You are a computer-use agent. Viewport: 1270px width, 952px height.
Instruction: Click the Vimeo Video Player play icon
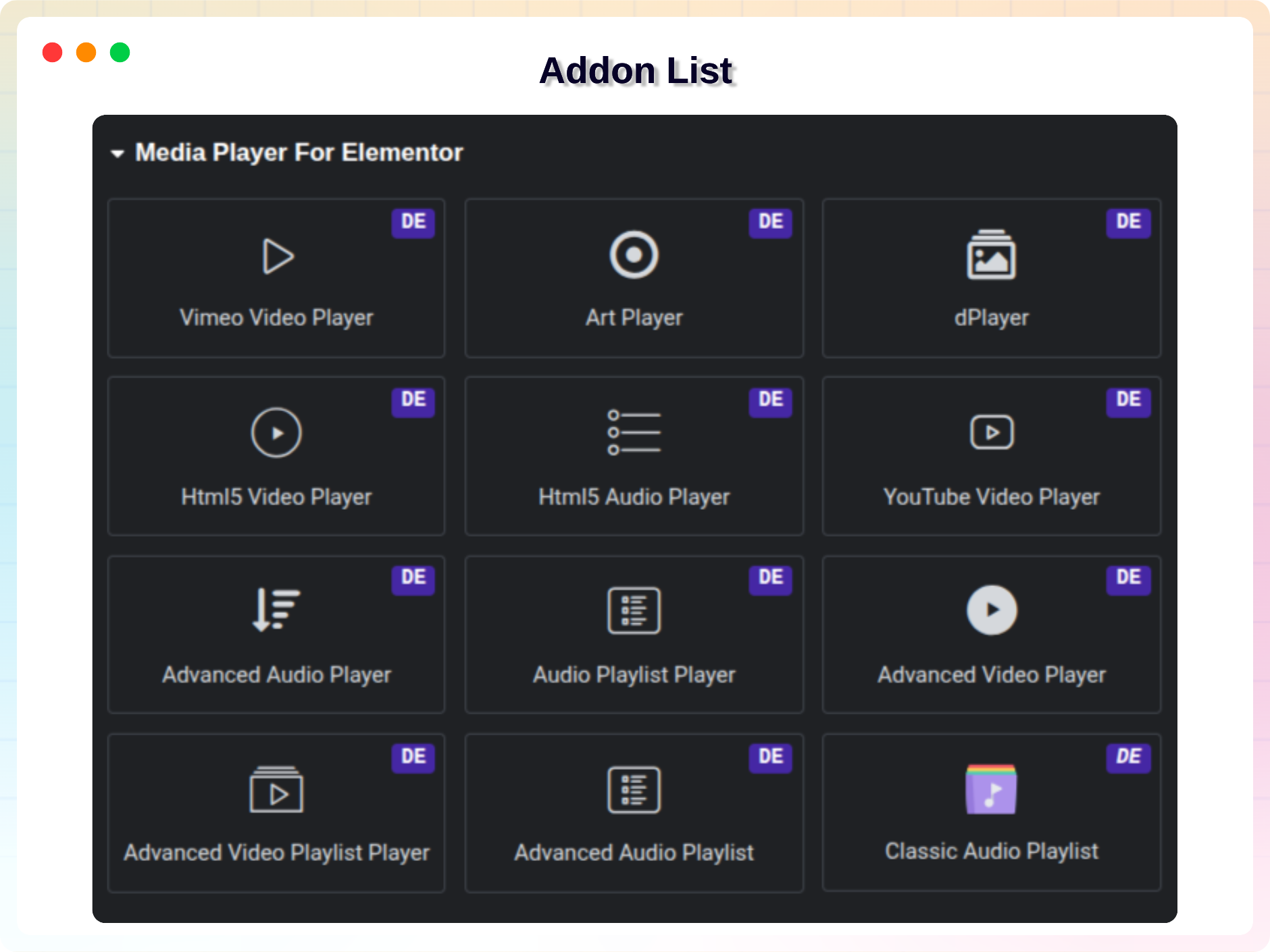coord(277,256)
